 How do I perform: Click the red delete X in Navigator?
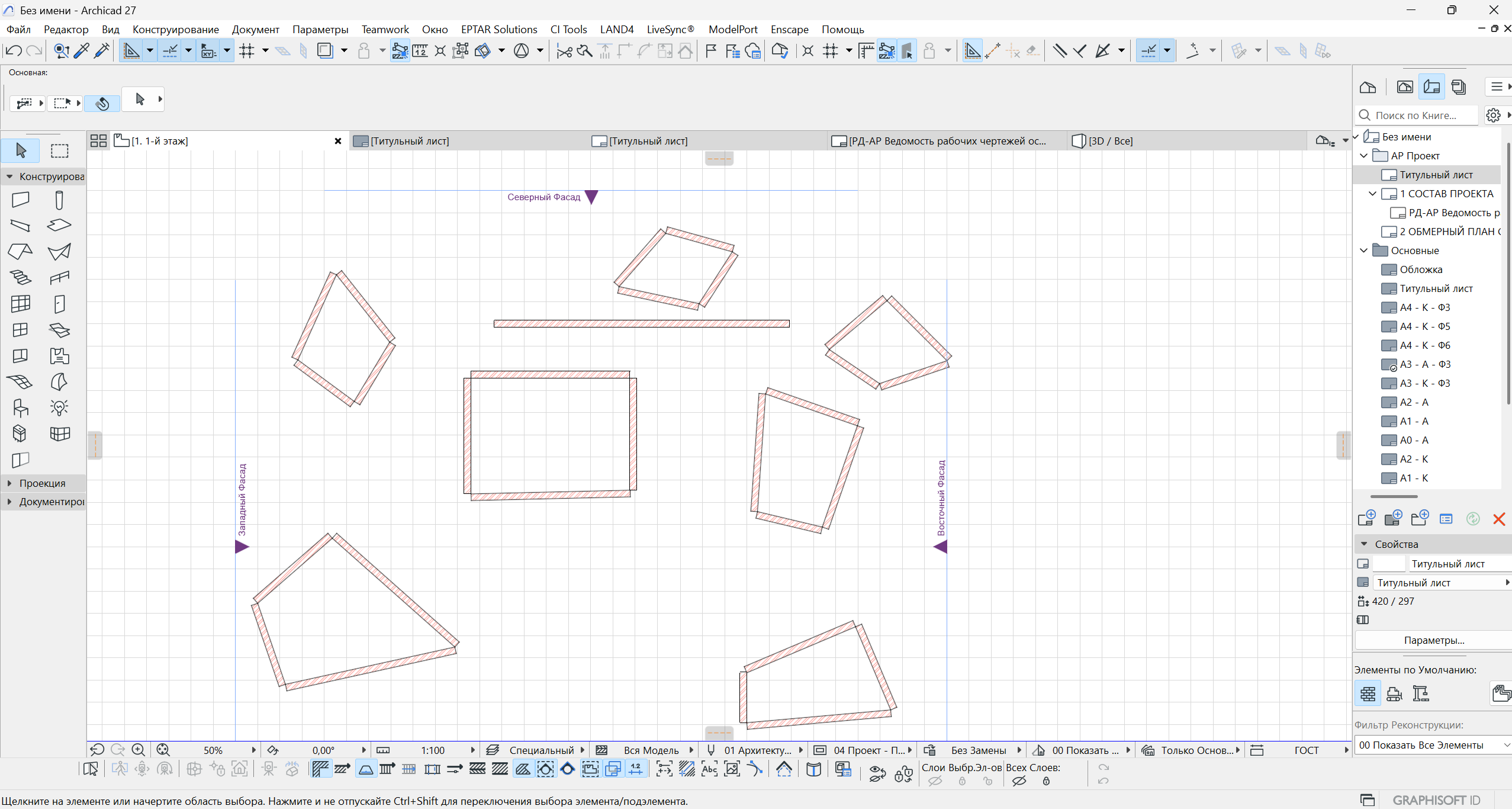click(1499, 519)
